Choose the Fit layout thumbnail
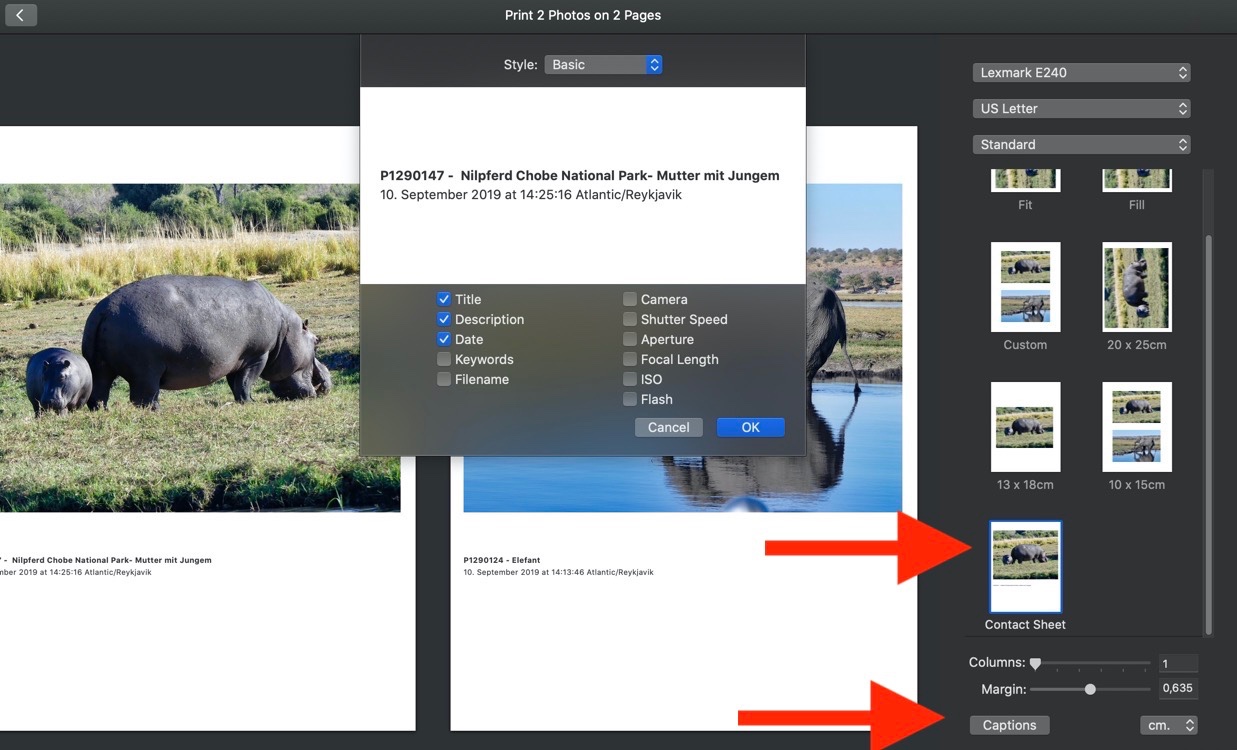Image resolution: width=1237 pixels, height=750 pixels. pos(1025,180)
